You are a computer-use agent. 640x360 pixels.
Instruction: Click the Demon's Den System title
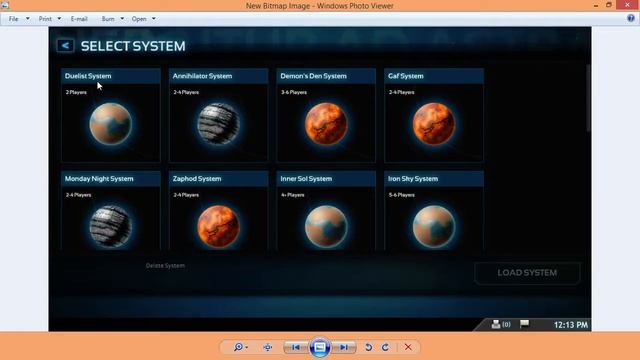tap(313, 76)
